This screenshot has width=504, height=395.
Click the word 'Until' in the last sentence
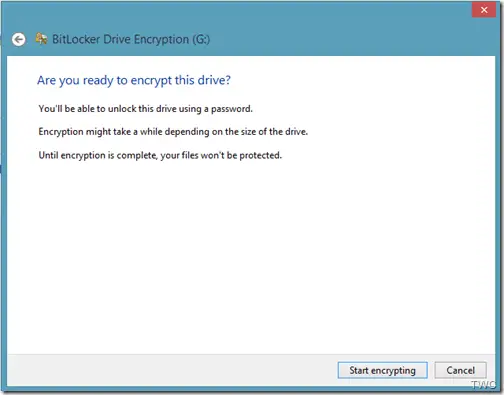point(48,155)
